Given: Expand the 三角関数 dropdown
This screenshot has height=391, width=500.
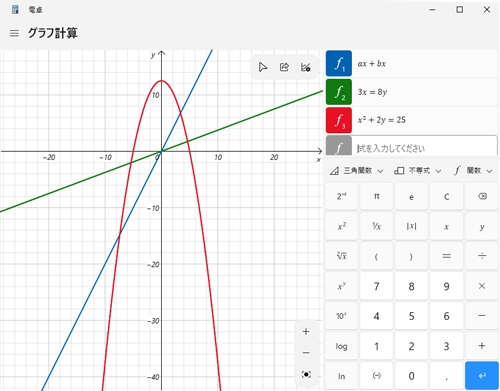Looking at the screenshot, I should (356, 171).
